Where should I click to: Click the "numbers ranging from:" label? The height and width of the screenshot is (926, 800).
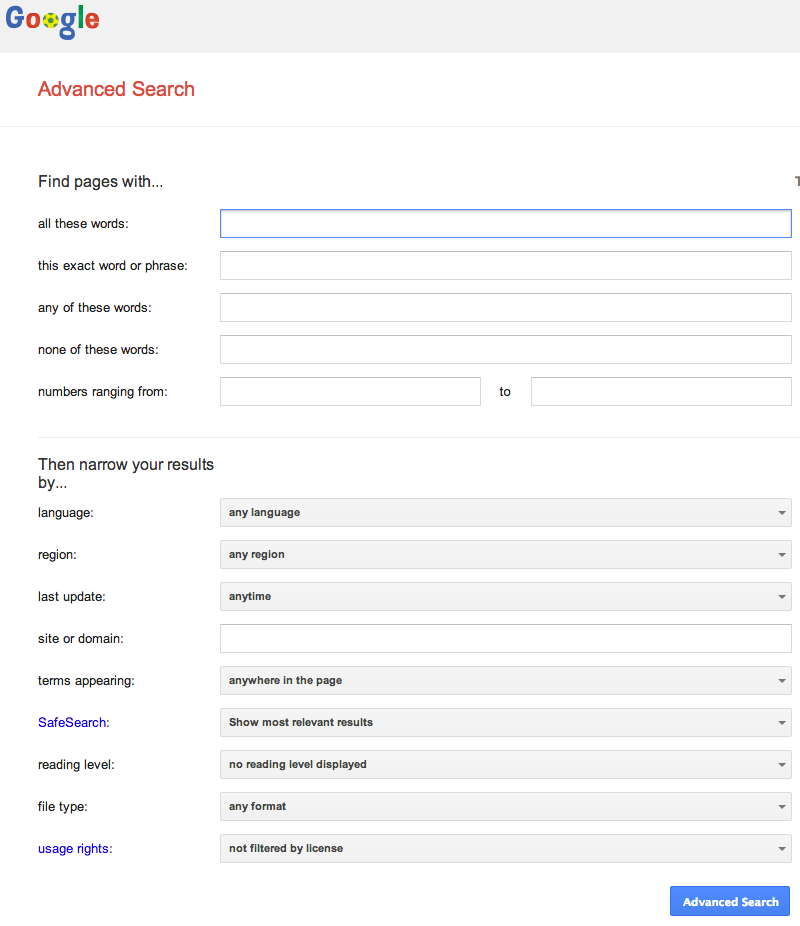coord(103,392)
